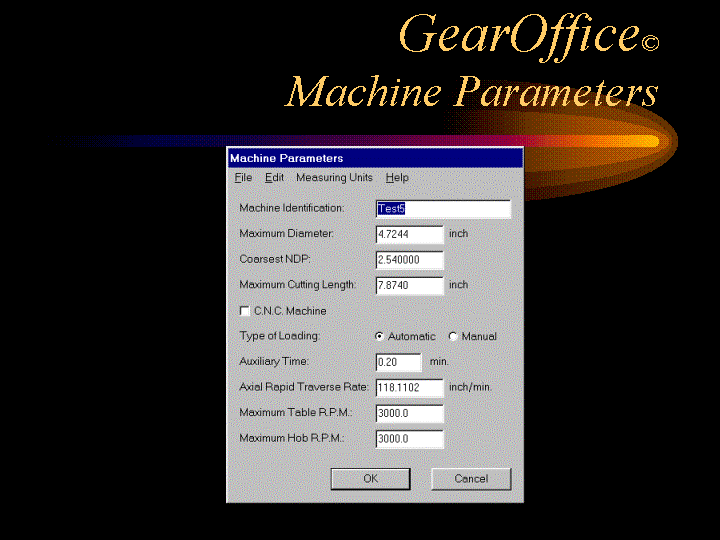Click the 'Auxiliary Time:' label
The width and height of the screenshot is (720, 540).
click(274, 361)
